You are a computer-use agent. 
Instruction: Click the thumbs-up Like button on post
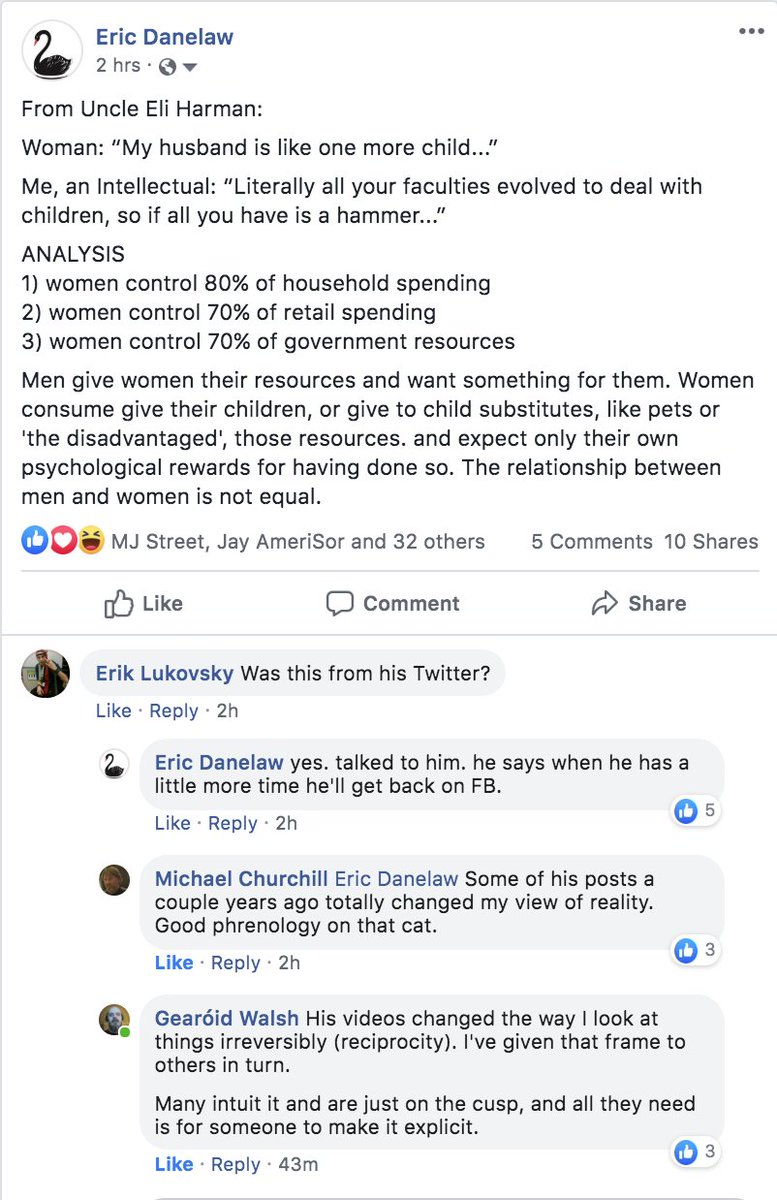click(x=144, y=603)
